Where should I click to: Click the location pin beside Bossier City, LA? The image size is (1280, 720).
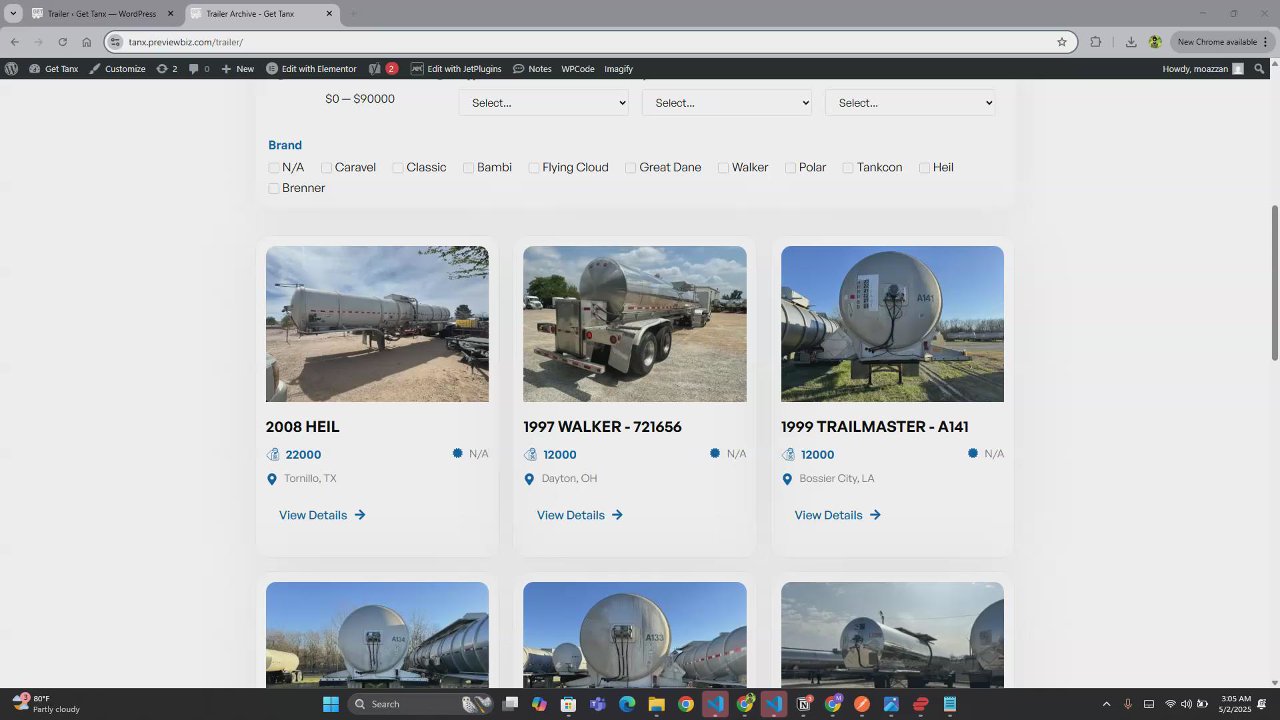tap(787, 479)
